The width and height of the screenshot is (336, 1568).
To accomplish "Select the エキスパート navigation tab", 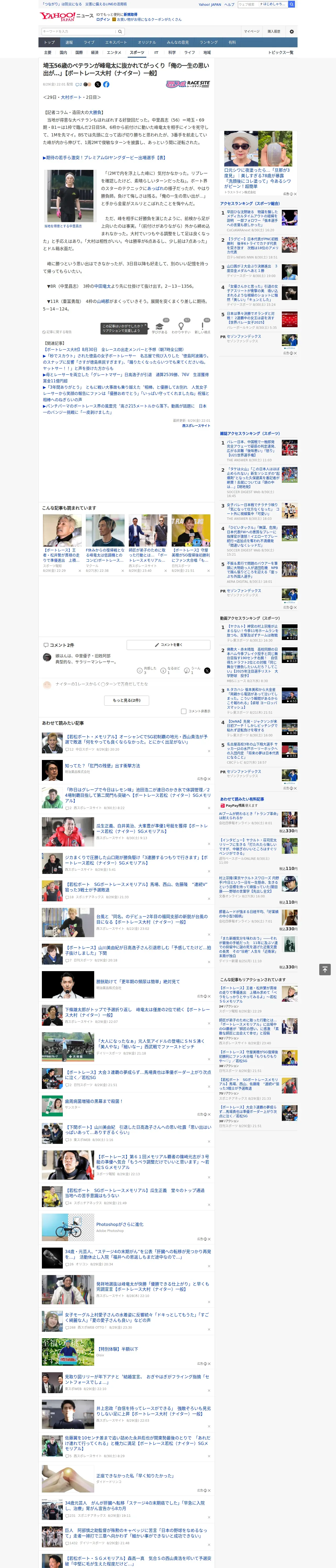I will tap(116, 42).
